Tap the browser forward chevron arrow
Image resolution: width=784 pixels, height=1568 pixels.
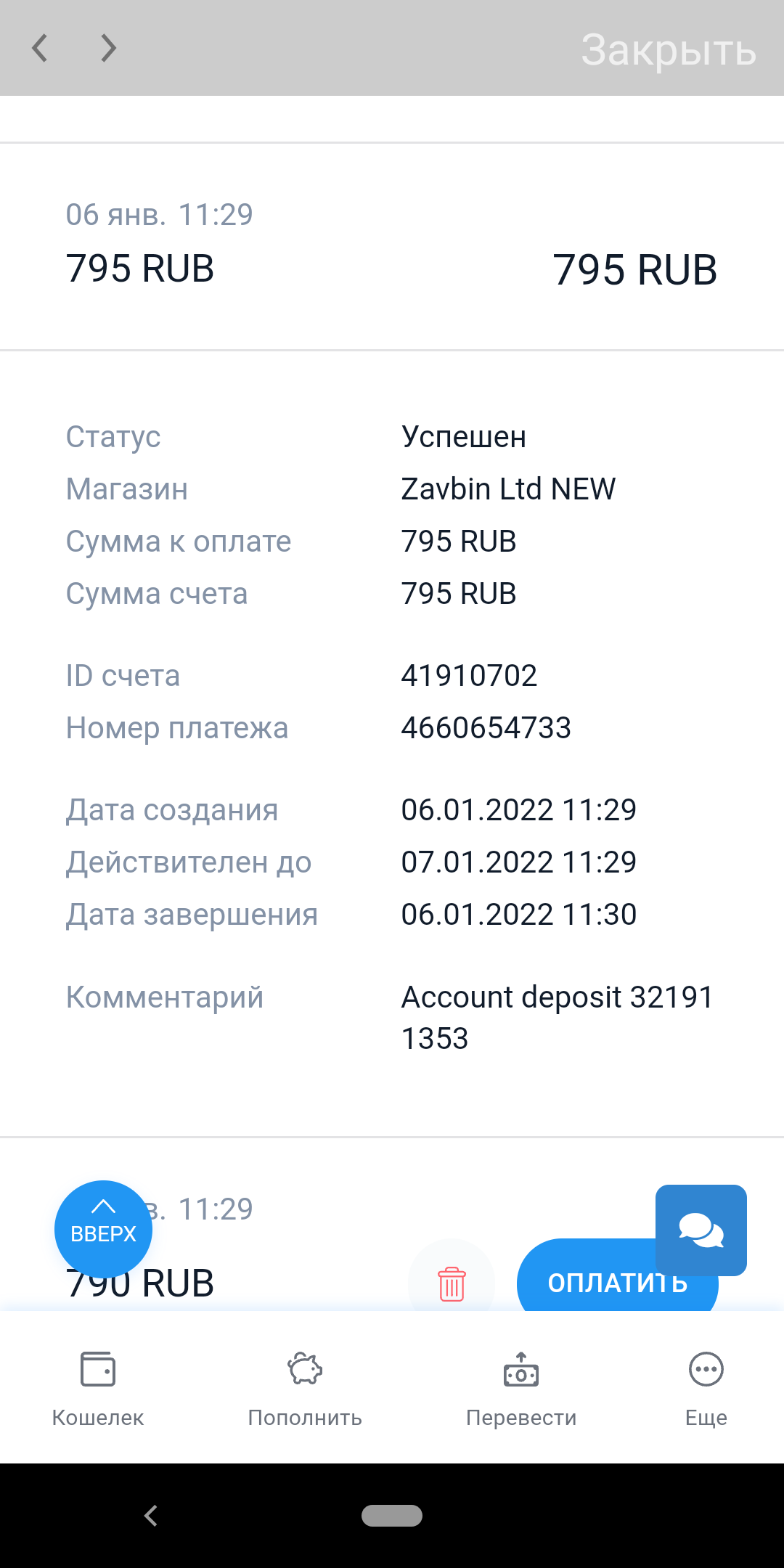click(x=108, y=49)
